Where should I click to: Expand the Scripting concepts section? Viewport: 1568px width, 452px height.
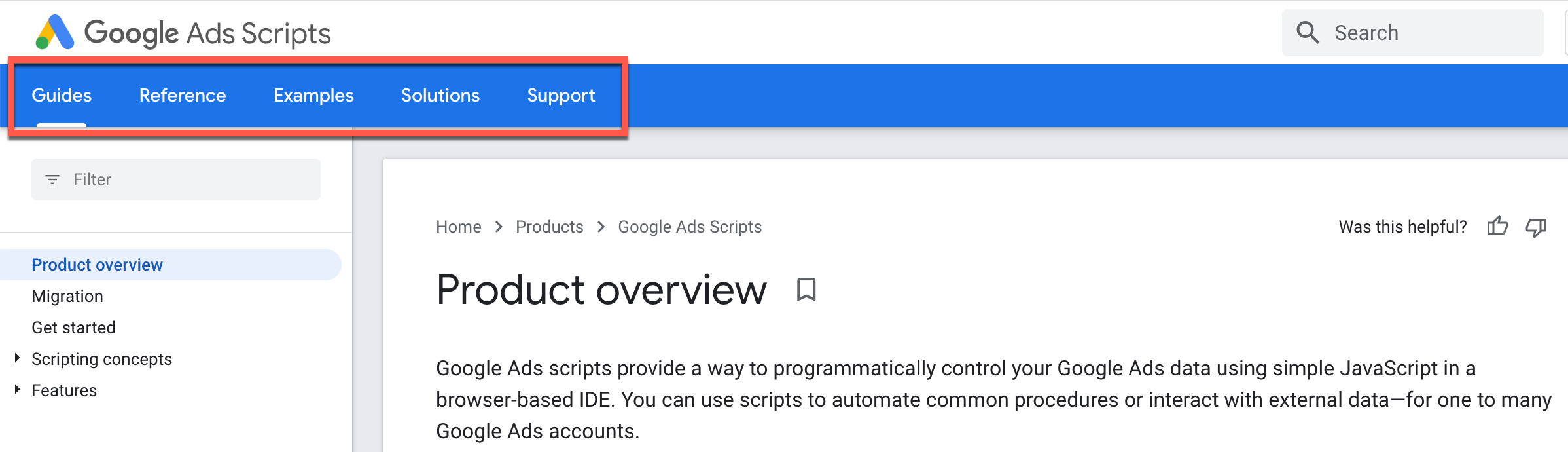(x=17, y=358)
